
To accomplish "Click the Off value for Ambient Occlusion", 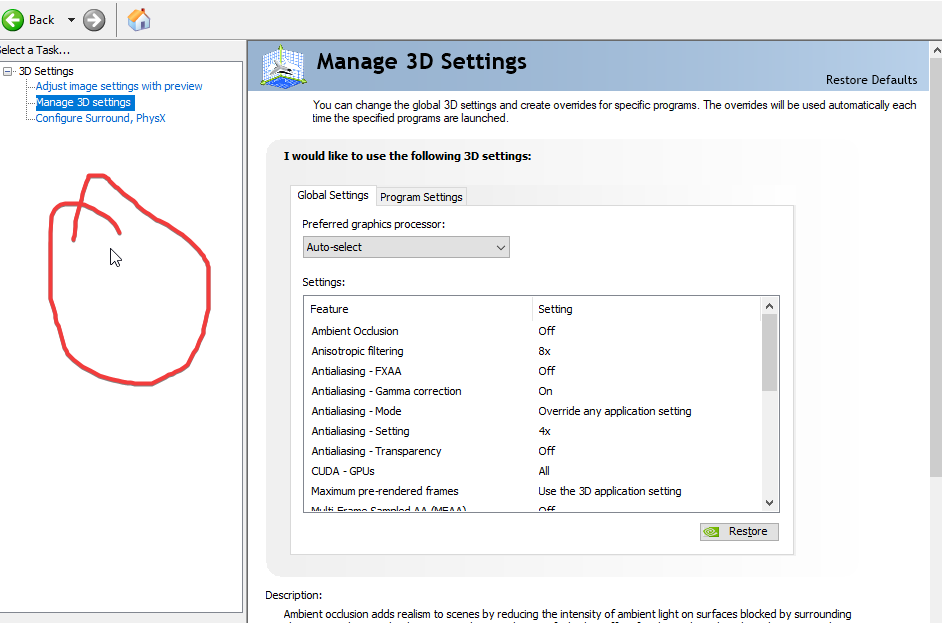I will coord(547,331).
